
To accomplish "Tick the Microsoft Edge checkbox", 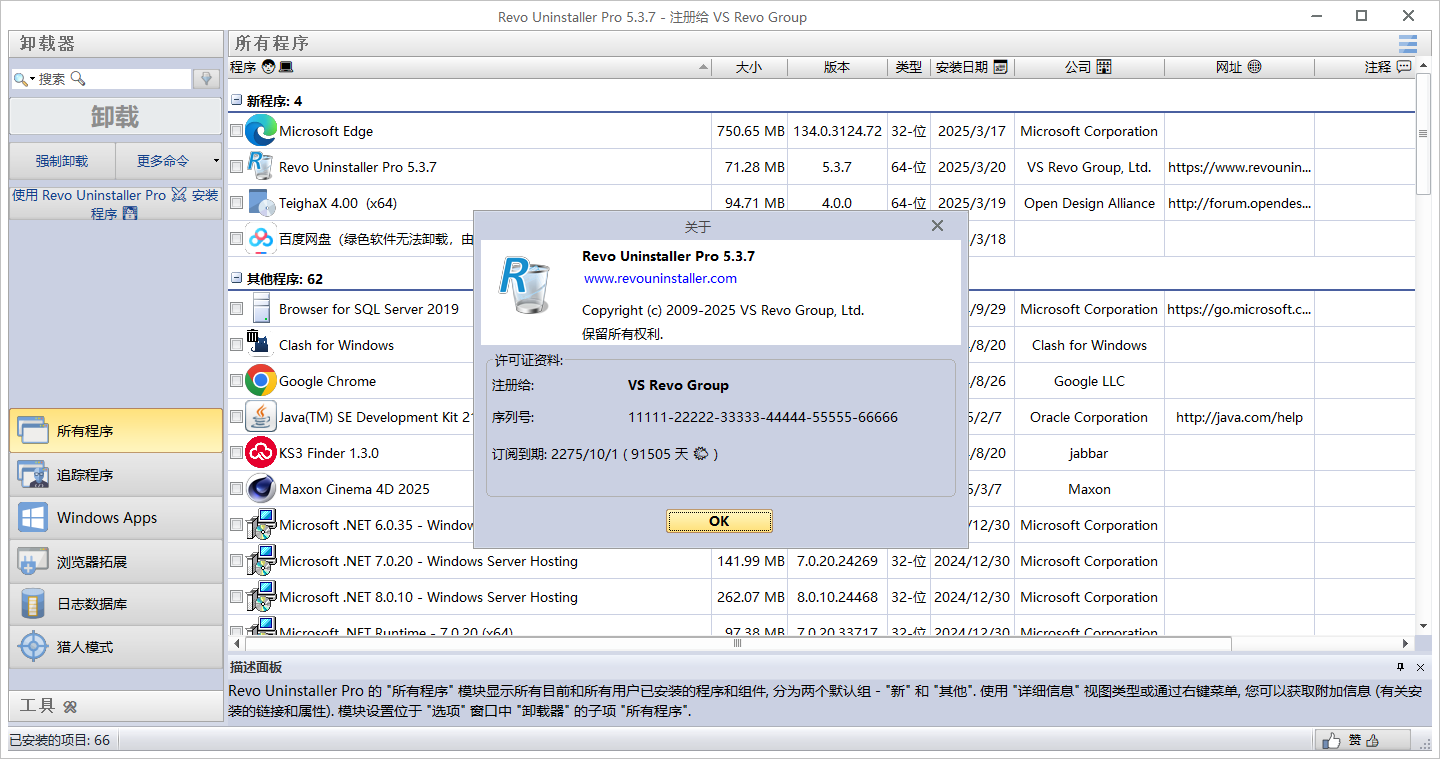I will [236, 131].
